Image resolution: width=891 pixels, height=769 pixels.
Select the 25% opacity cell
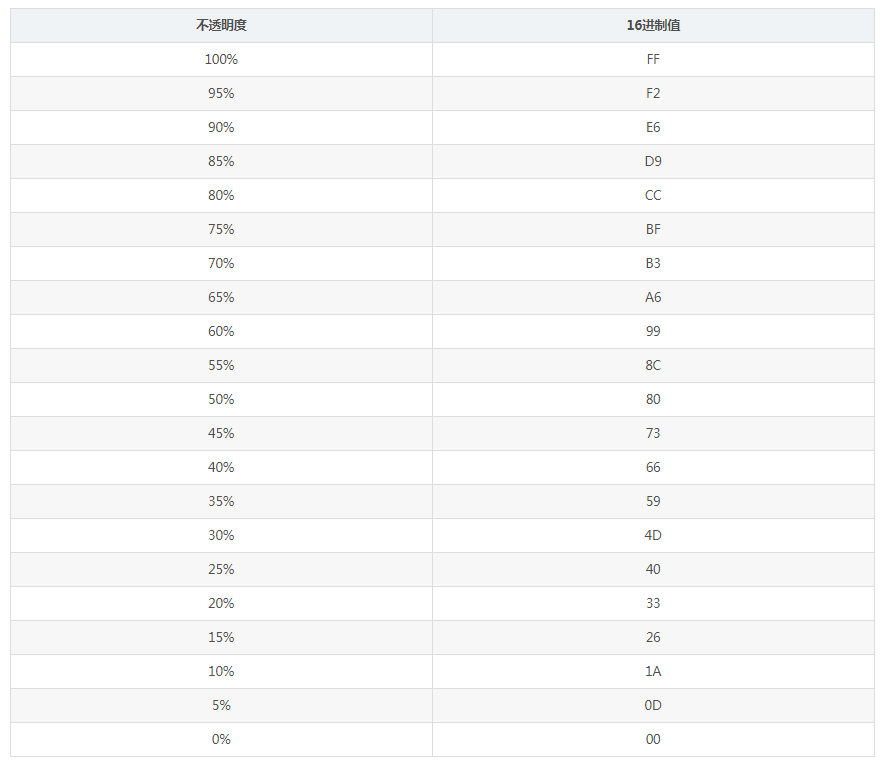(x=221, y=570)
